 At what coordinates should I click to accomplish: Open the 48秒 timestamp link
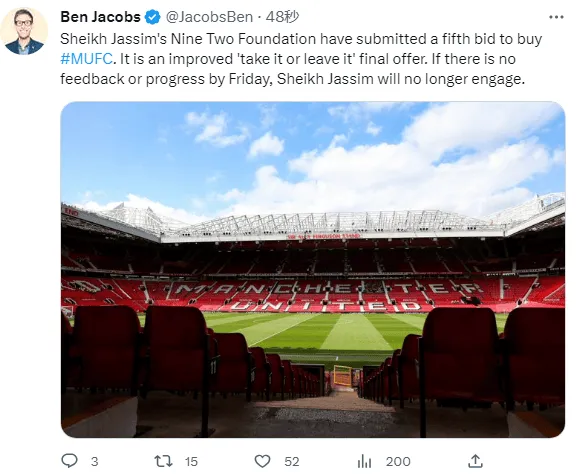282,17
